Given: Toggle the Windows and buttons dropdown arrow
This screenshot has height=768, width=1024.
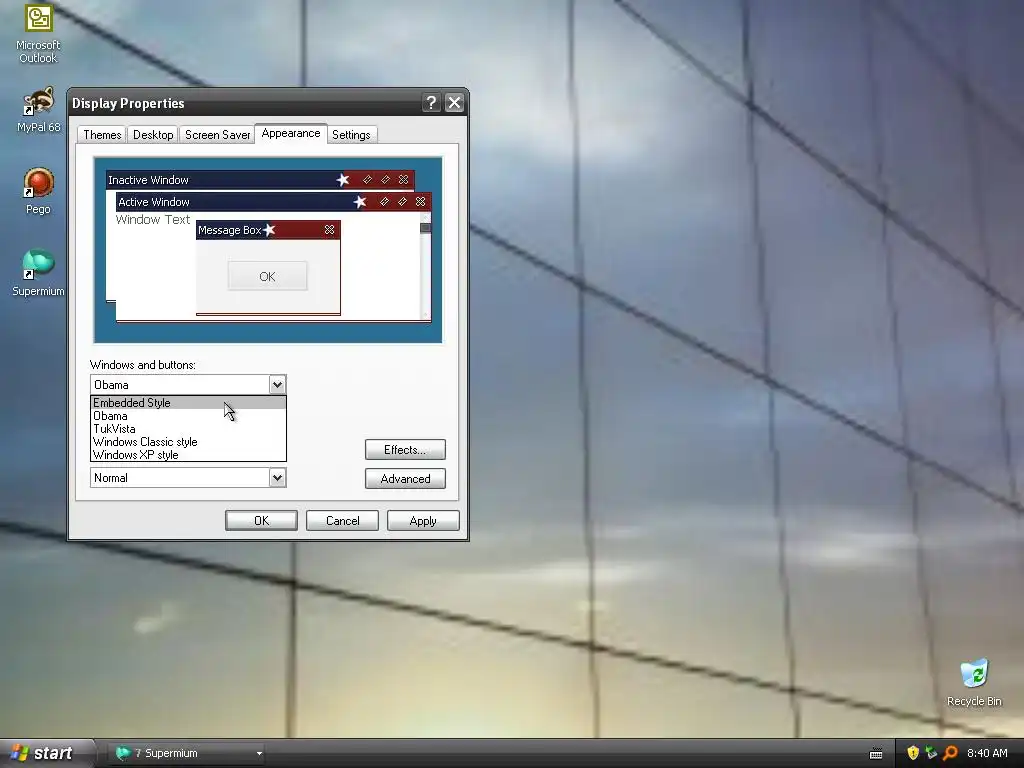Looking at the screenshot, I should click(x=277, y=385).
